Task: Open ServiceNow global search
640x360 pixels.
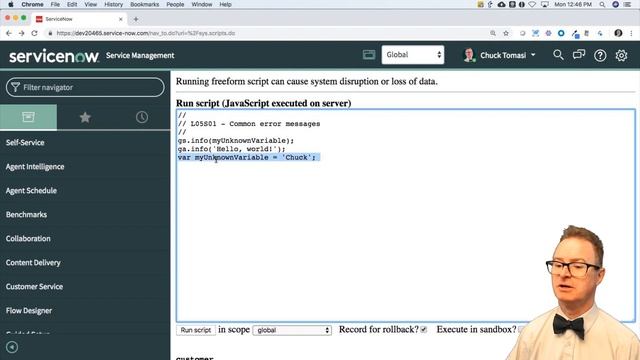Action: 558,55
